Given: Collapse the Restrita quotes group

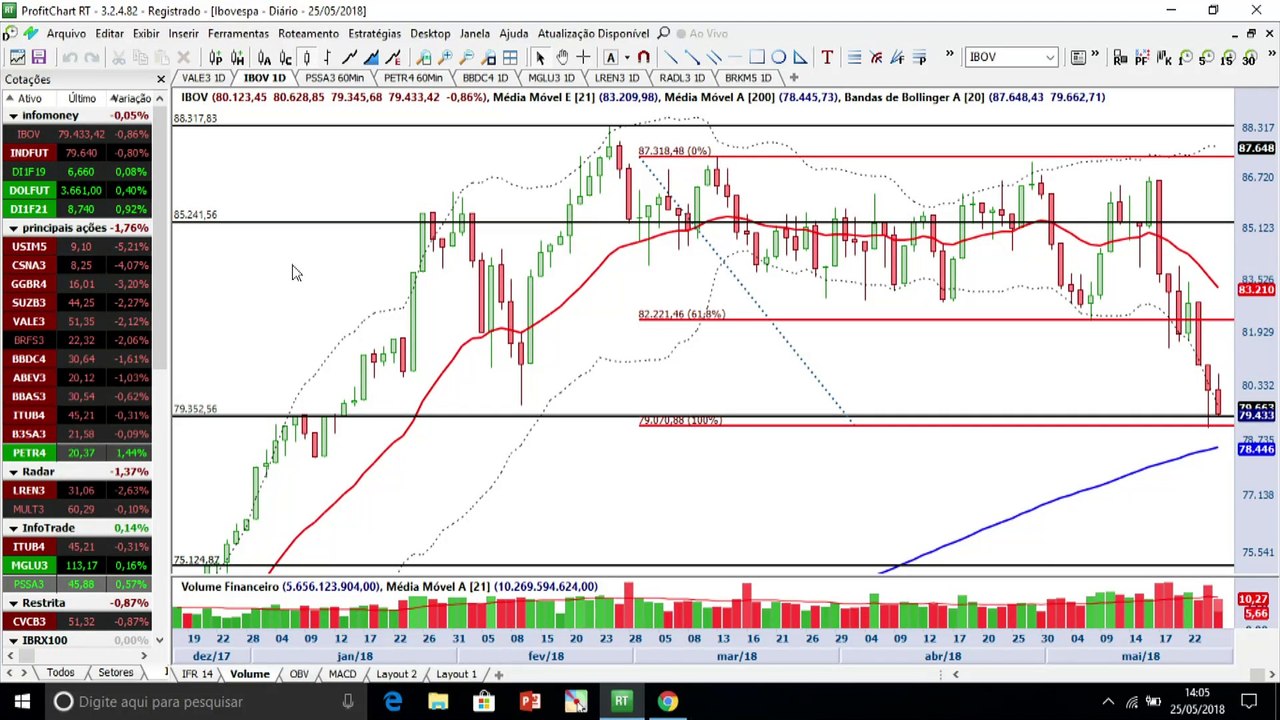Looking at the screenshot, I should point(13,603).
